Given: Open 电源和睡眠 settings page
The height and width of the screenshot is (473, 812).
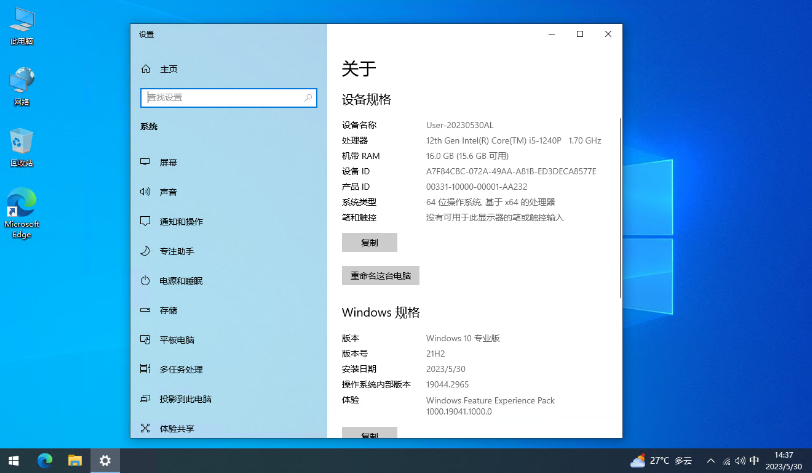Looking at the screenshot, I should point(181,280).
